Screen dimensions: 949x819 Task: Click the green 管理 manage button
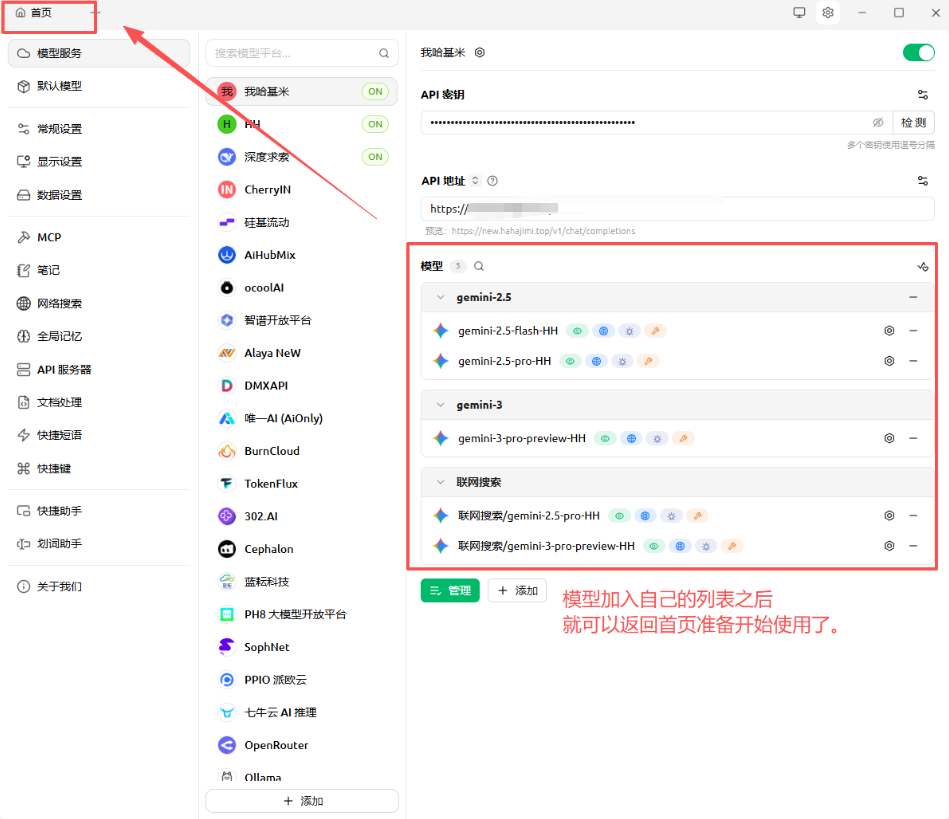[450, 591]
